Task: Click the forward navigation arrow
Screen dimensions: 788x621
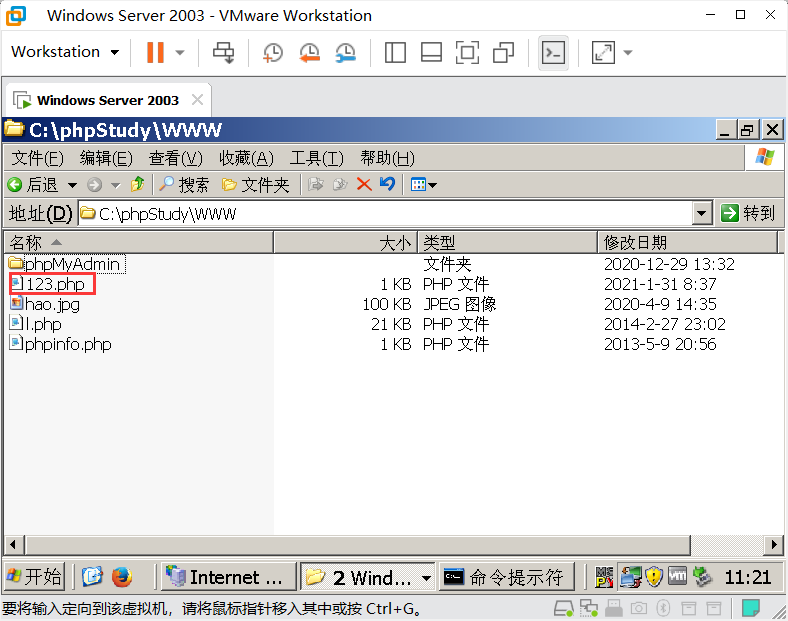Action: pyautogui.click(x=94, y=185)
